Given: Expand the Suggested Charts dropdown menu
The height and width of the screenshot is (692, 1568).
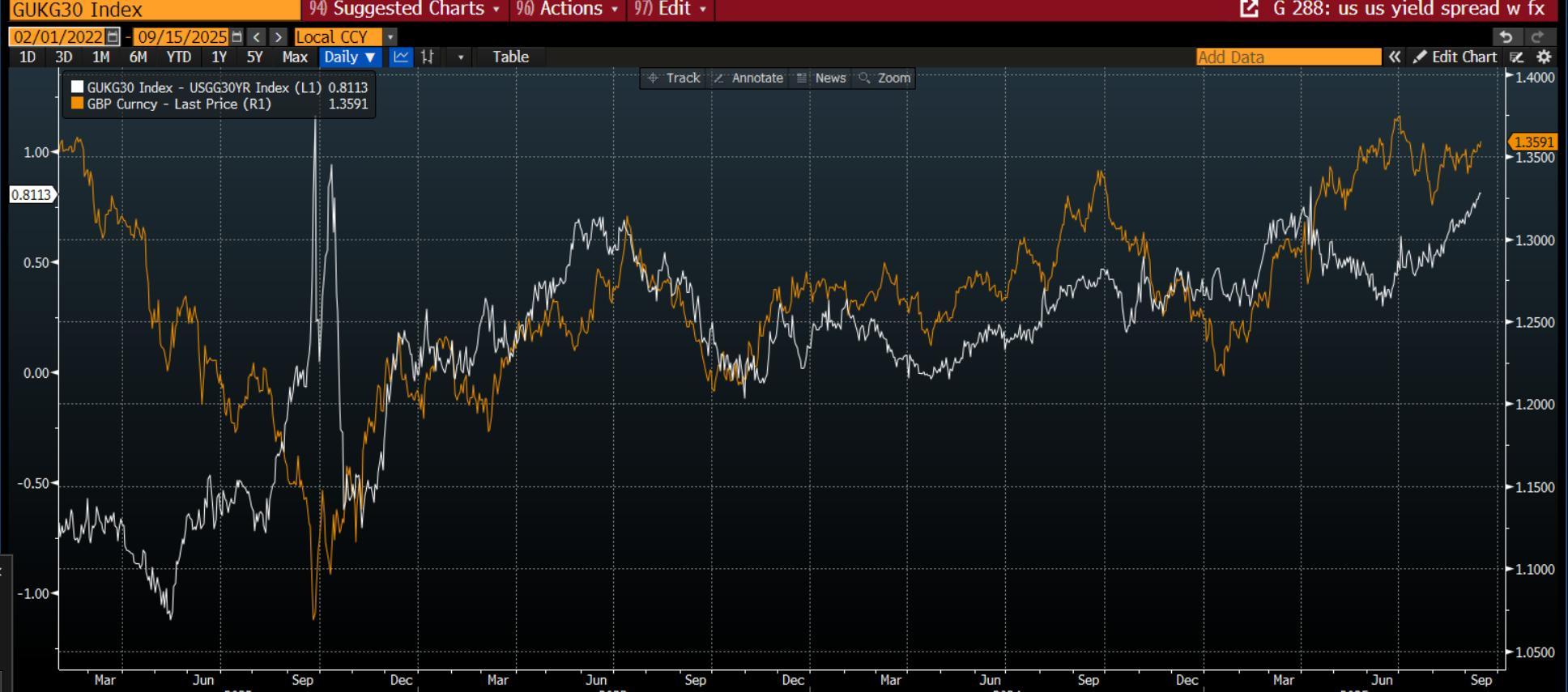Looking at the screenshot, I should [x=406, y=9].
